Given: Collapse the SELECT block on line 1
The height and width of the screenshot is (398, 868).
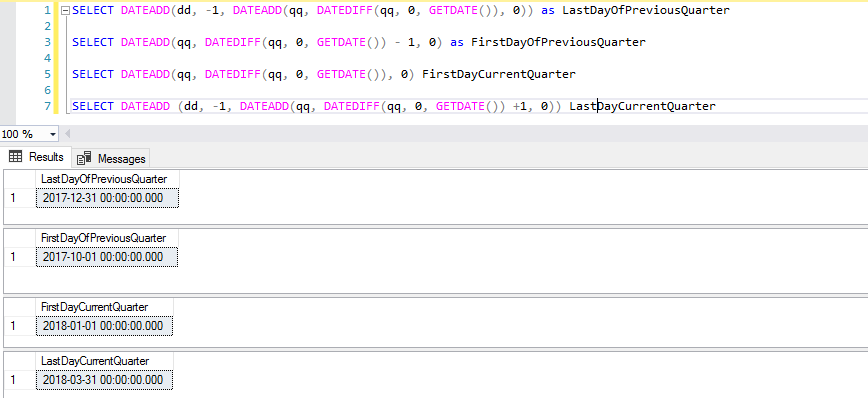Looking at the screenshot, I should tap(65, 10).
